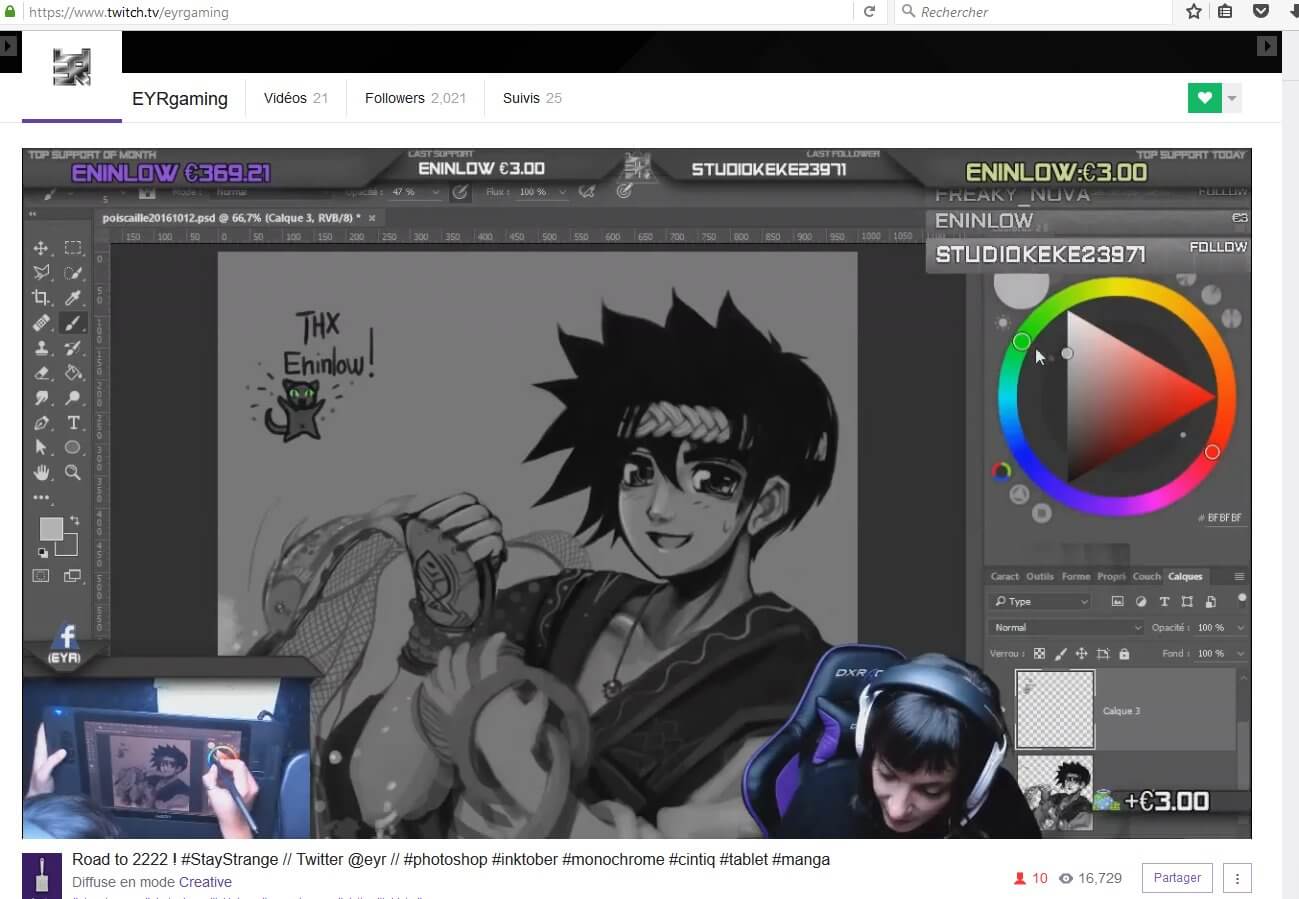Viewport: 1299px width, 899px height.
Task: Click the Partager share button
Action: 1177,878
